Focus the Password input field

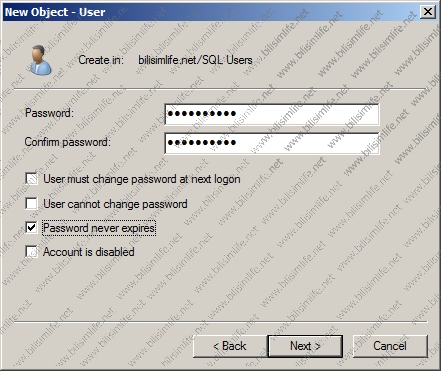coord(272,114)
